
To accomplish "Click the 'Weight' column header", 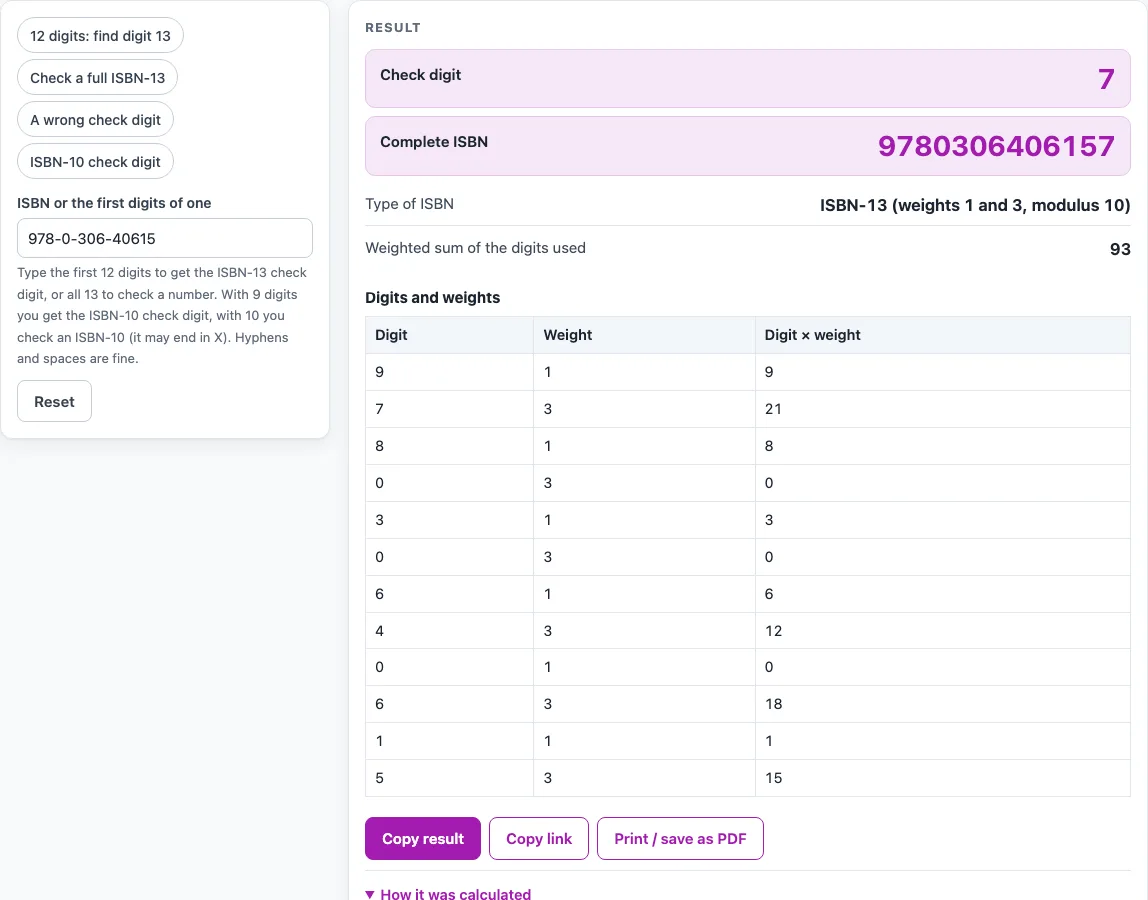I will (x=567, y=335).
